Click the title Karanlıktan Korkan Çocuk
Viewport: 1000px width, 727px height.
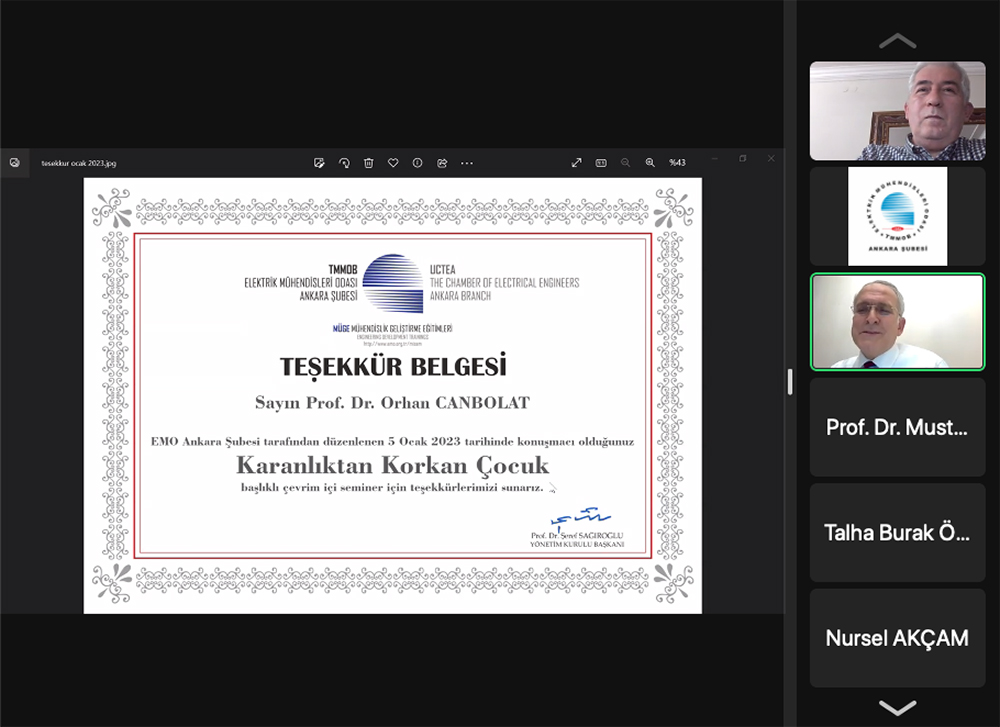(x=392, y=465)
